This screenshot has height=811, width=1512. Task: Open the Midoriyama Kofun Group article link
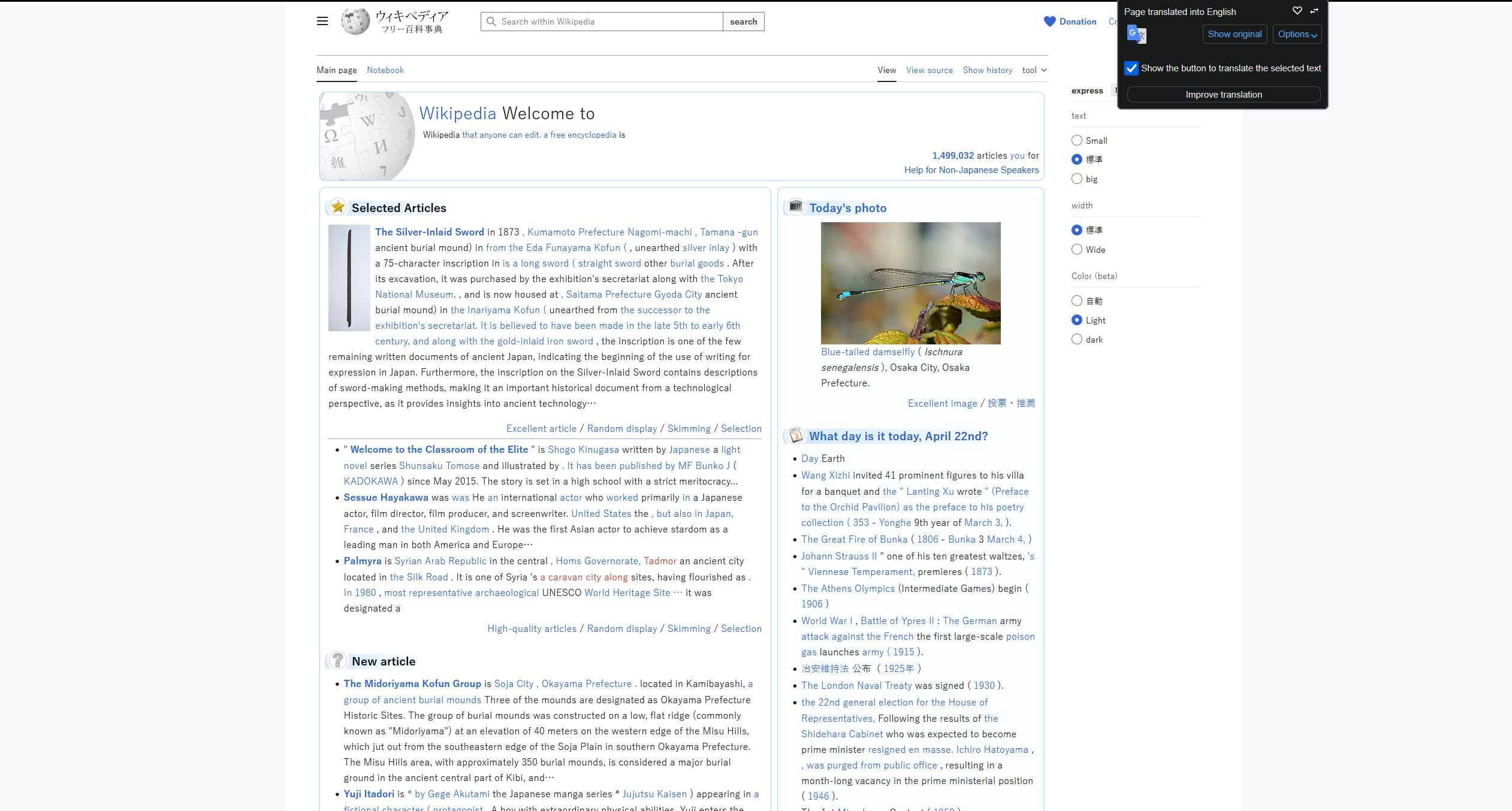[x=412, y=683]
